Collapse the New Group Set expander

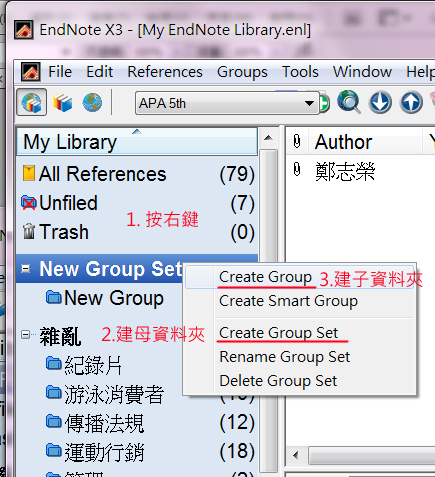tap(25, 269)
